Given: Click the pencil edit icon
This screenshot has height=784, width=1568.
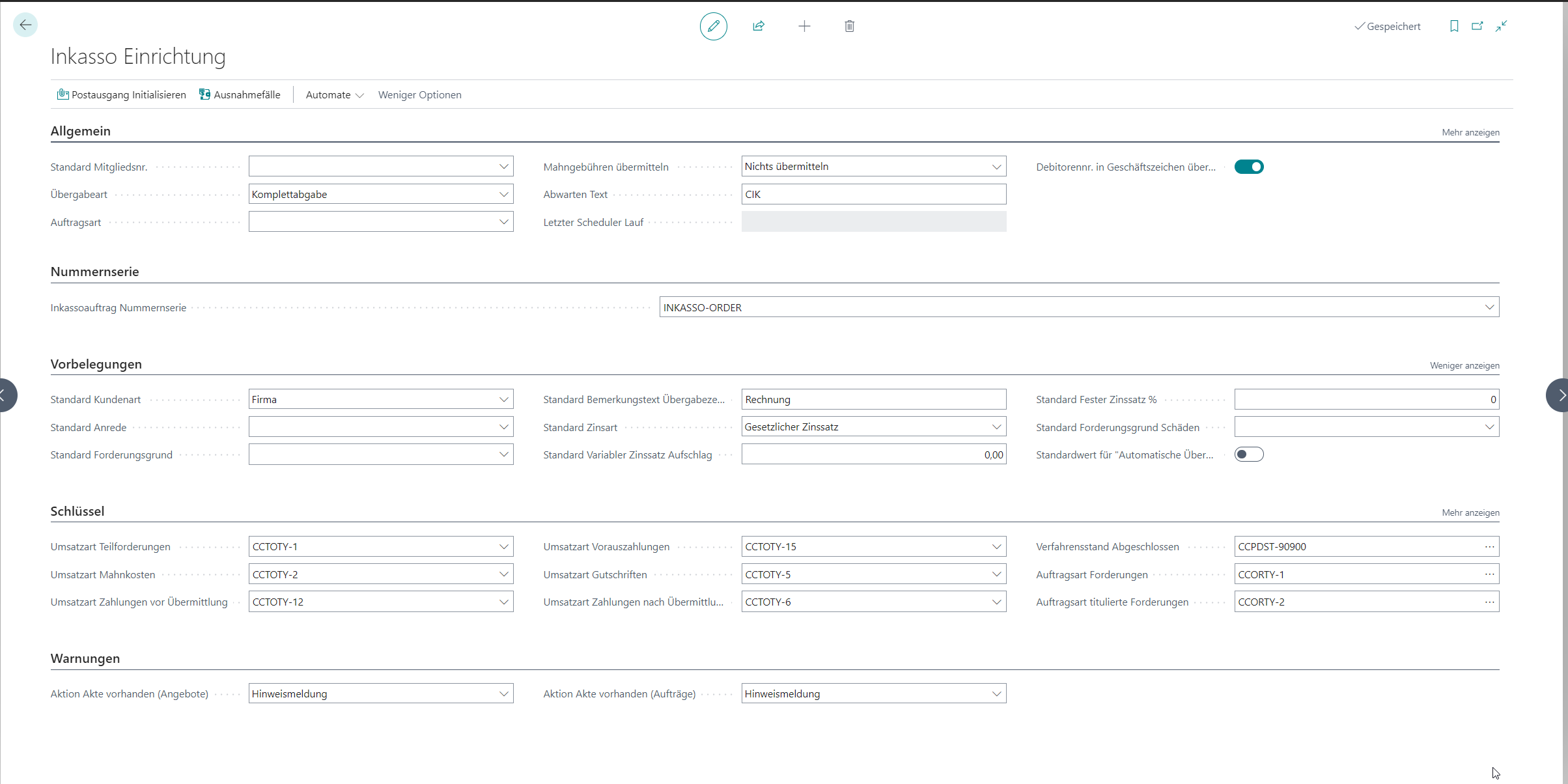Looking at the screenshot, I should tap(713, 26).
